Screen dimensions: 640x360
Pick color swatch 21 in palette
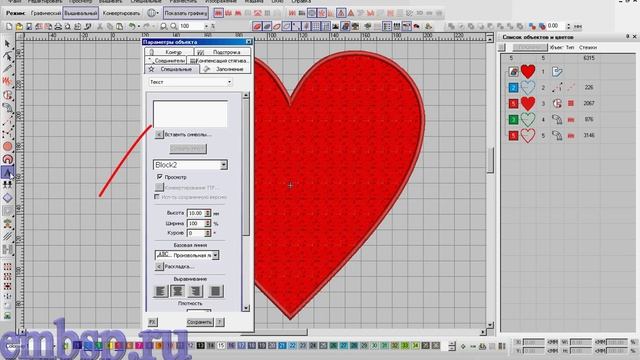tap(282, 346)
